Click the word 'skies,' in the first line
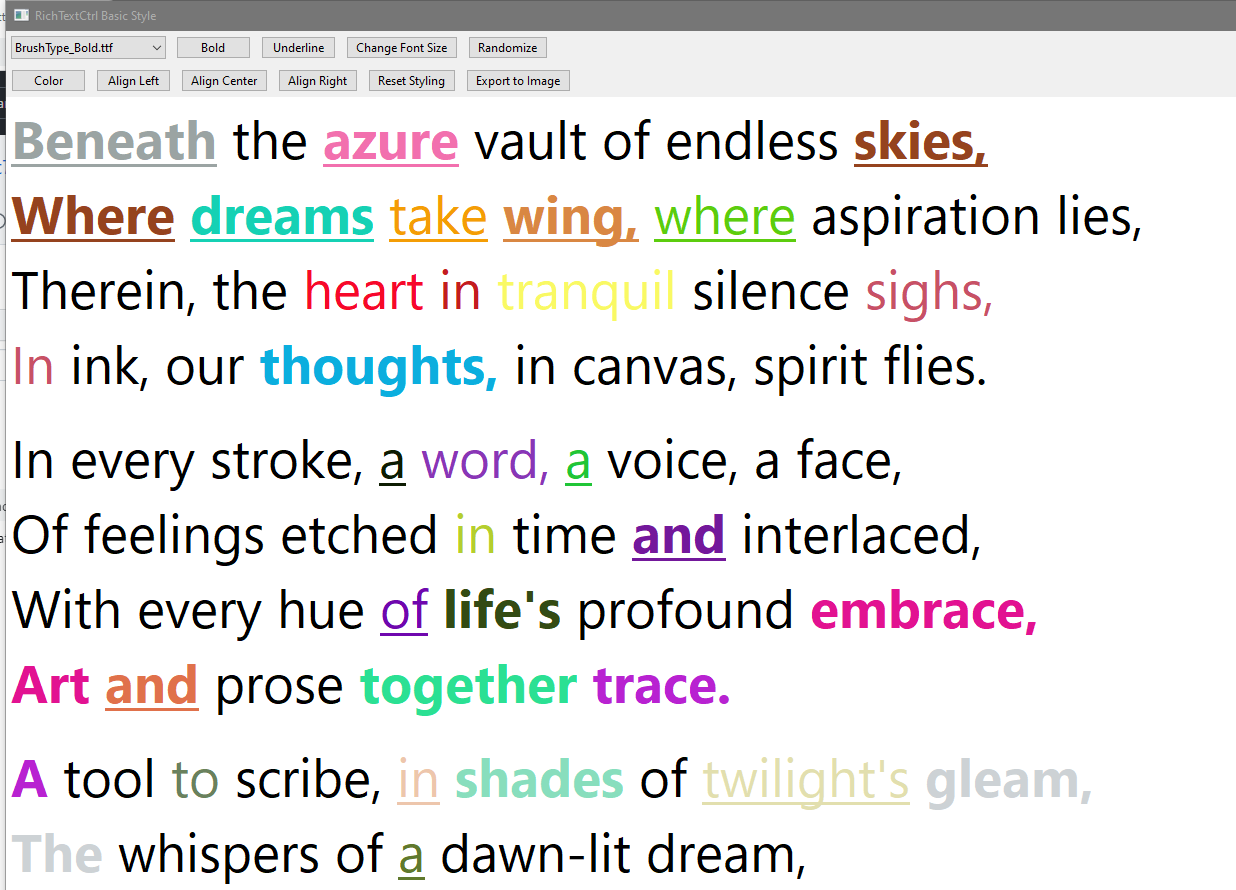This screenshot has width=1236, height=890. point(919,142)
